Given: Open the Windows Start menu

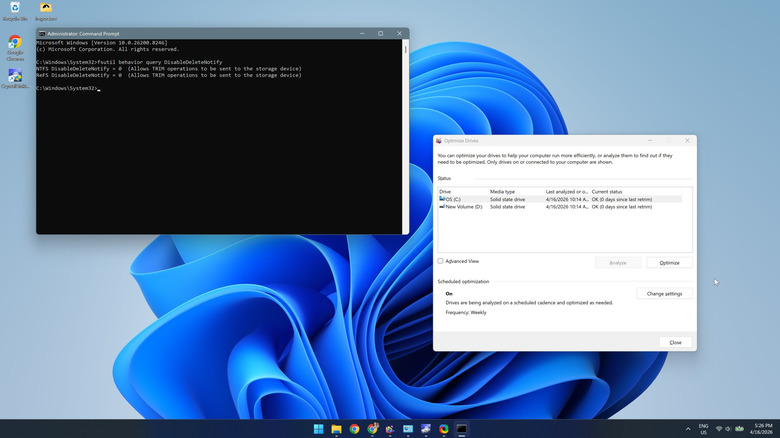Looking at the screenshot, I should 318,429.
